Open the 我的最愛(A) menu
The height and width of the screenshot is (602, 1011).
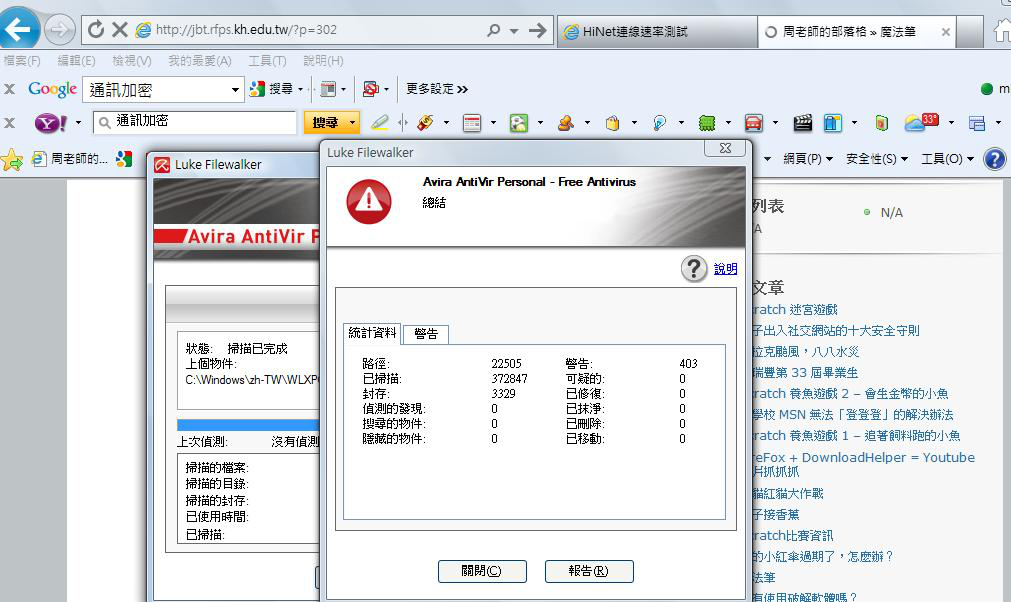click(200, 61)
